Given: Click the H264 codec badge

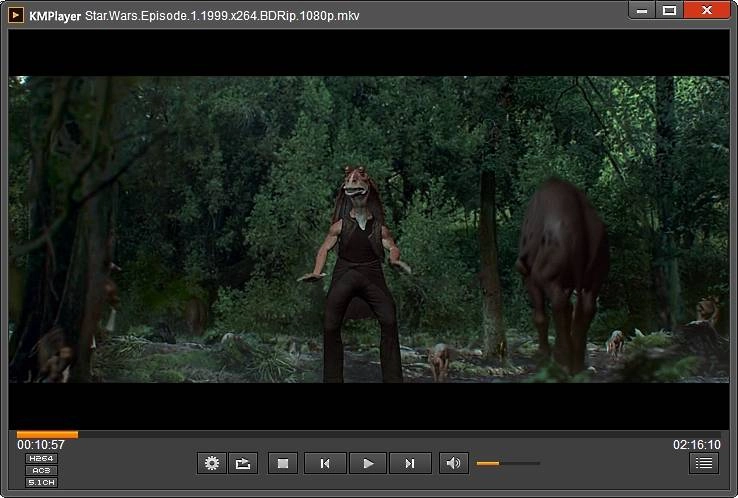Looking at the screenshot, I should tap(41, 458).
